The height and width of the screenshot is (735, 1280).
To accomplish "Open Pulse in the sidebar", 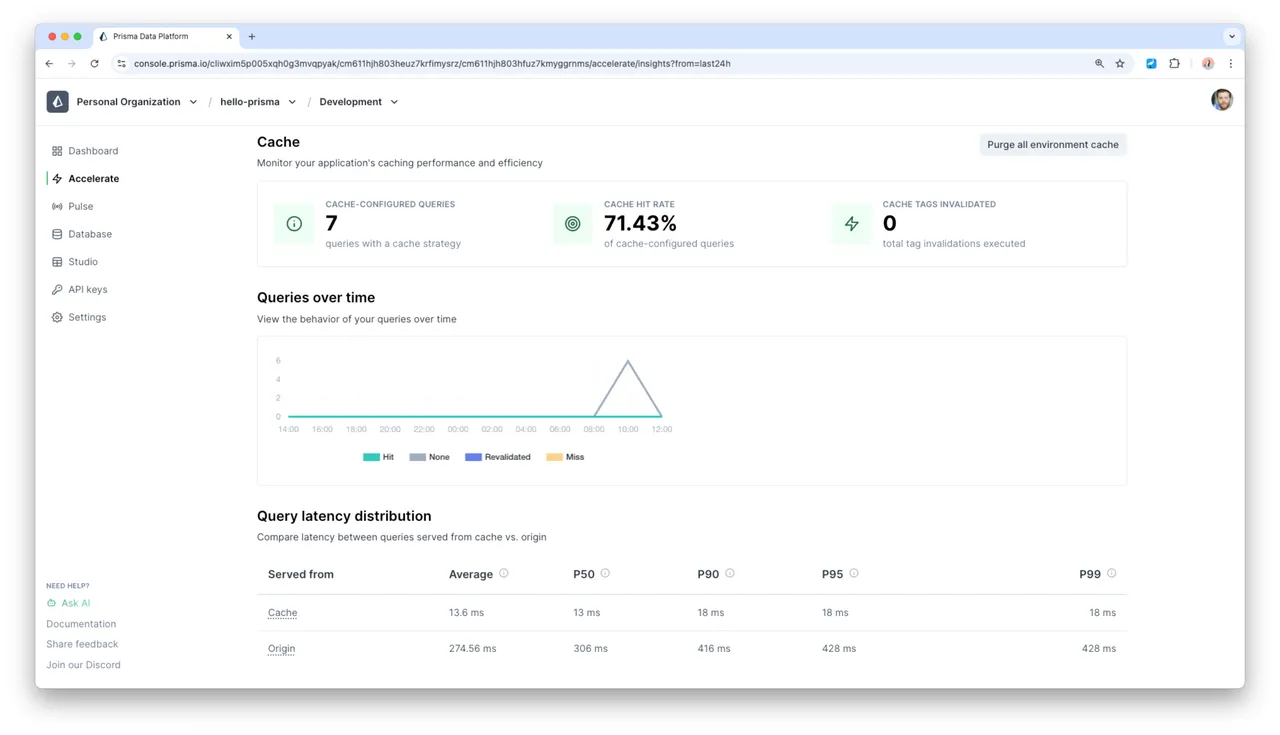I will click(x=81, y=207).
